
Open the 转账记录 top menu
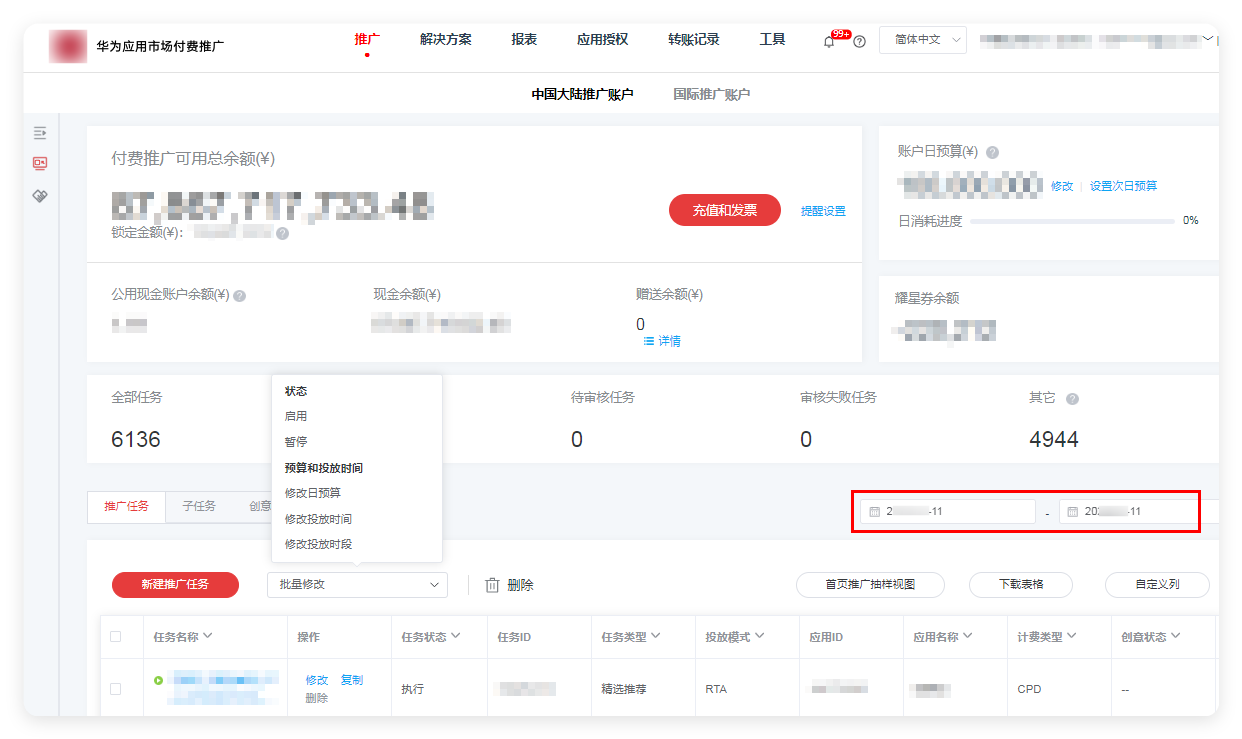click(x=694, y=40)
